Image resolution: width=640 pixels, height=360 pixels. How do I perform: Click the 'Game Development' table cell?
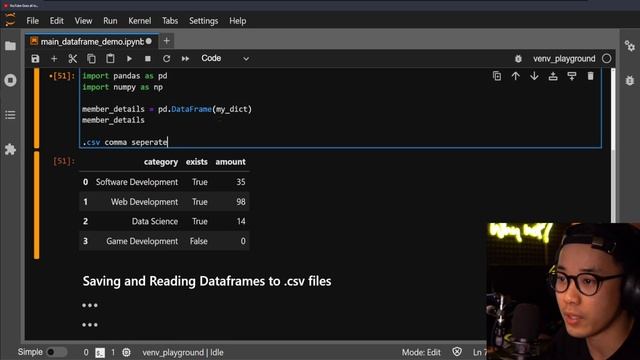(142, 241)
